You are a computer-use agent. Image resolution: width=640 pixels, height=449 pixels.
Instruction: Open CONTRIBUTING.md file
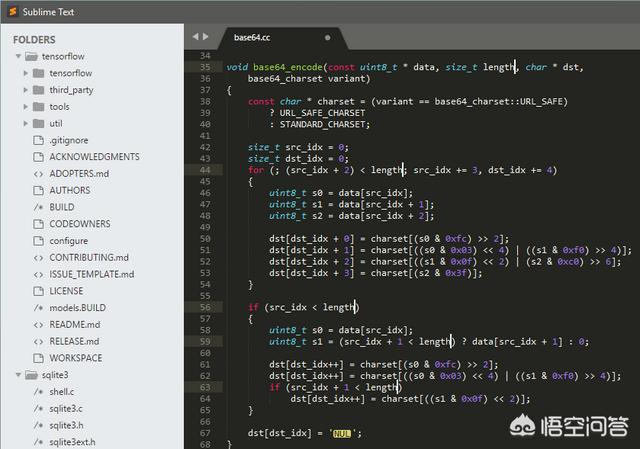pos(89,258)
